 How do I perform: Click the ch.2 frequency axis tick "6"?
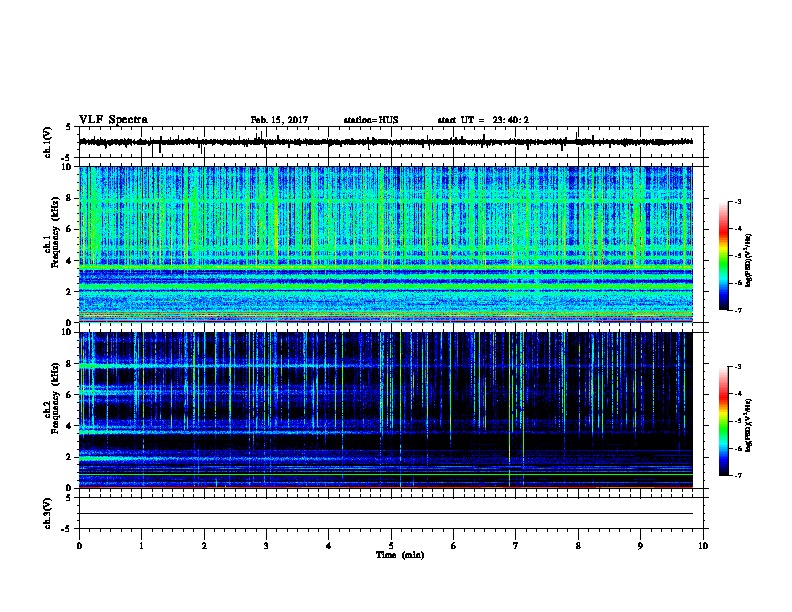[69, 395]
